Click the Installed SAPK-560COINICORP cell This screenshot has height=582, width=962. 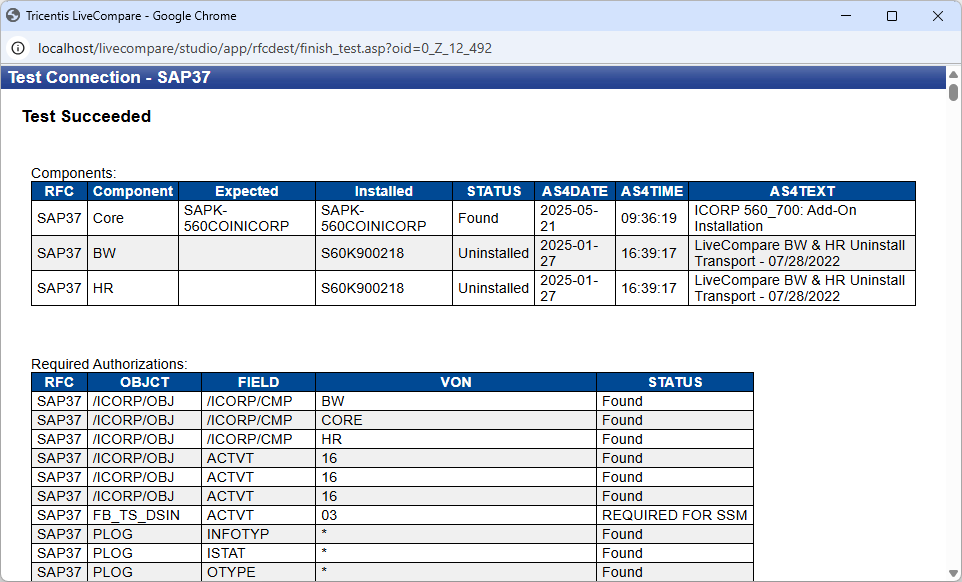pos(383,218)
